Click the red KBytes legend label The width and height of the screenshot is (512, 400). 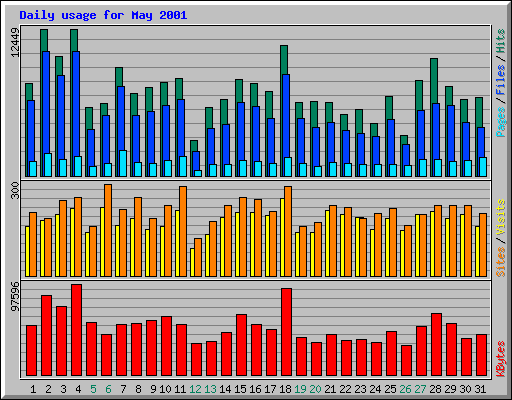501,359
